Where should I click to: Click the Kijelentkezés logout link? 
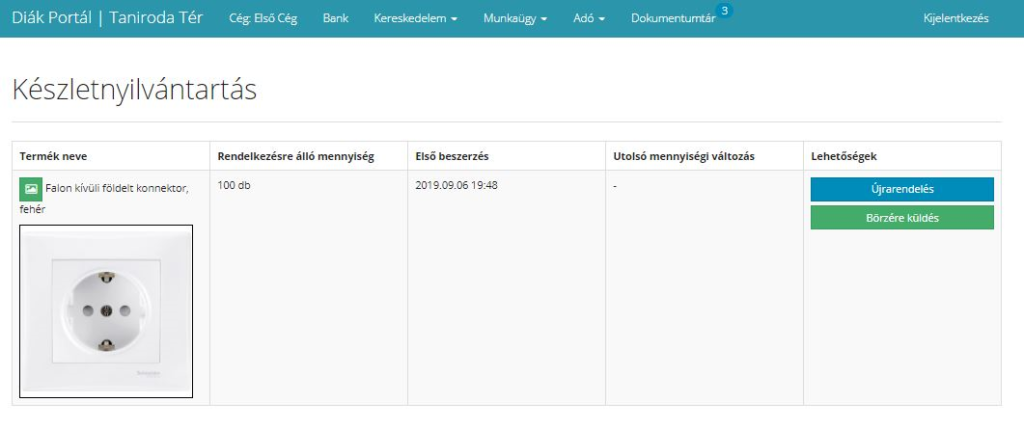click(956, 19)
